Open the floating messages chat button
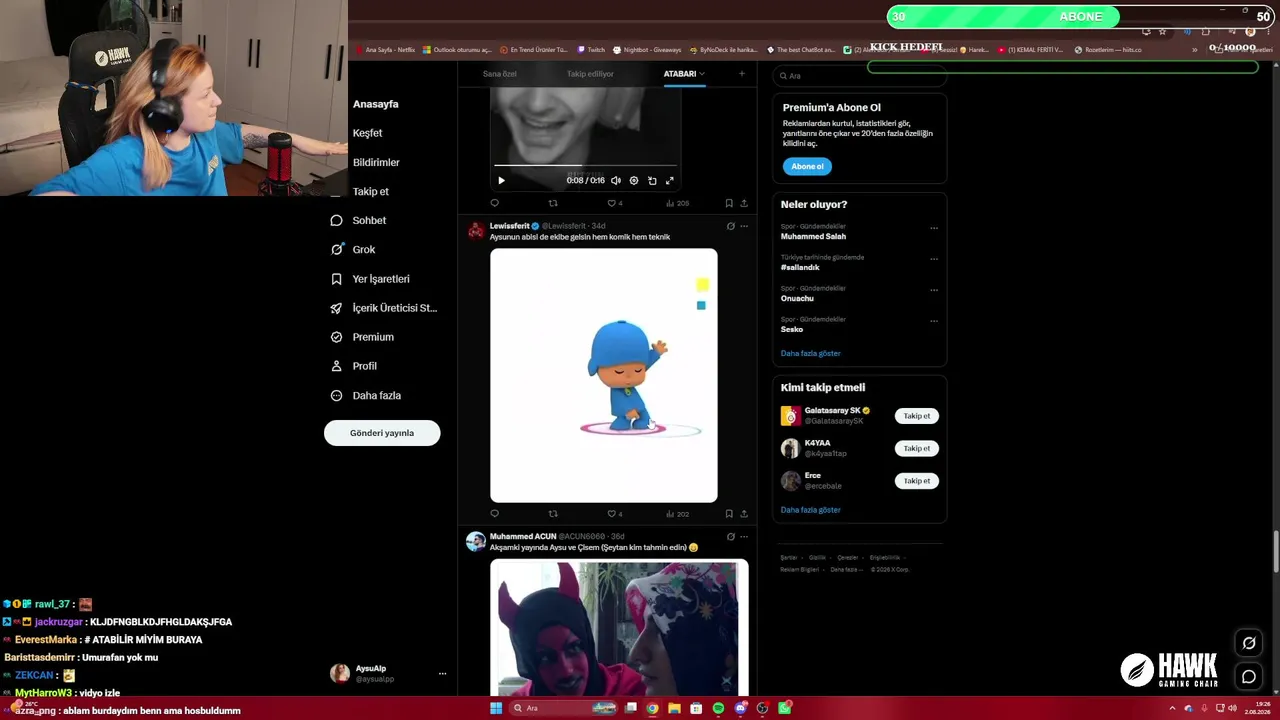1280x720 pixels. coord(1249,677)
